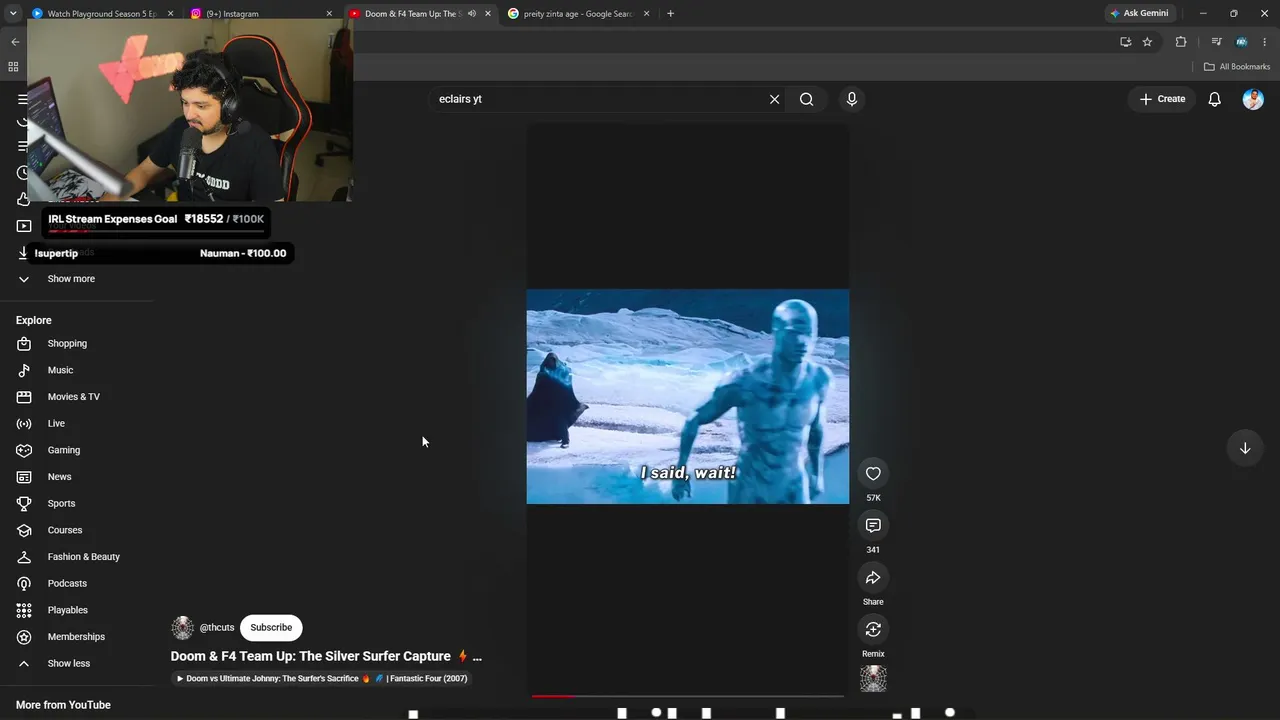Screen dimensions: 1280x720
Task: Switch to the Watch Playground Season 5 tab
Action: (103, 14)
